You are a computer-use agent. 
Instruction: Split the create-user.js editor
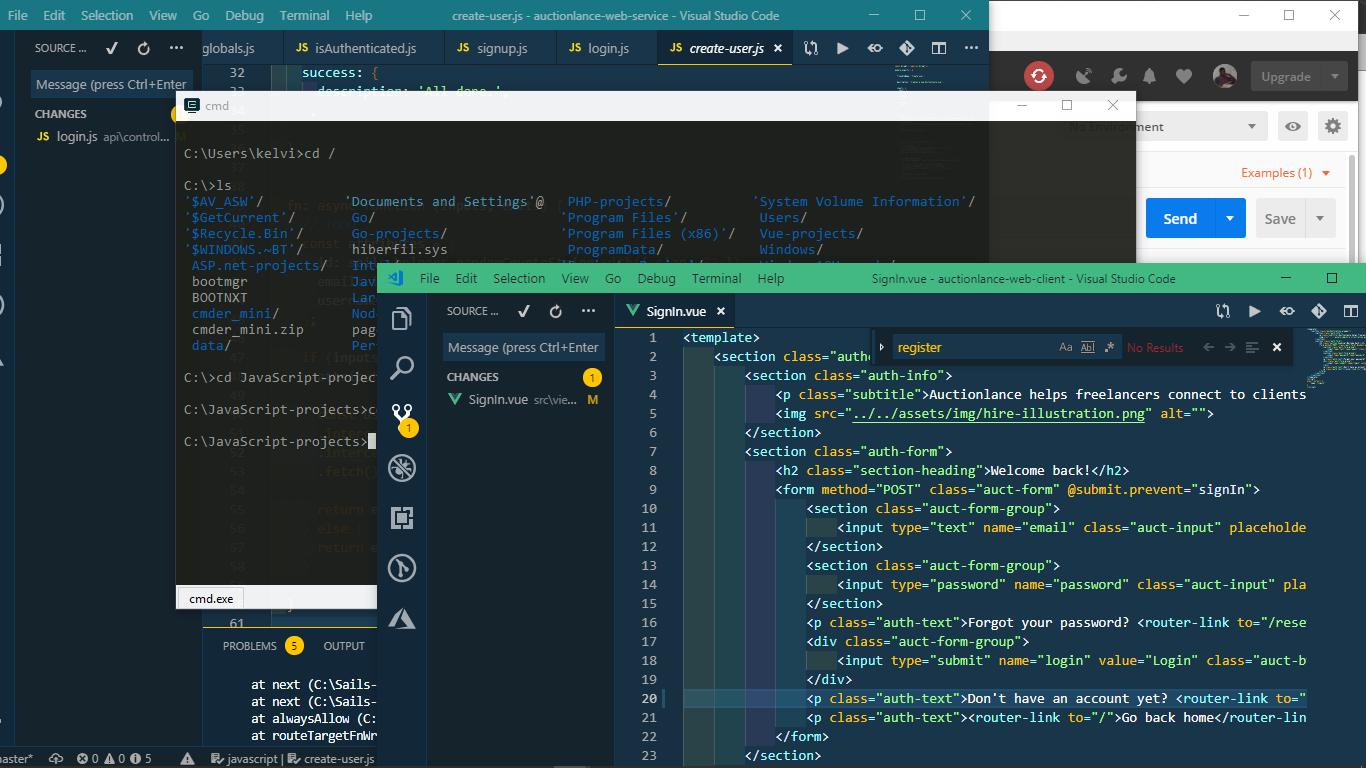click(939, 48)
